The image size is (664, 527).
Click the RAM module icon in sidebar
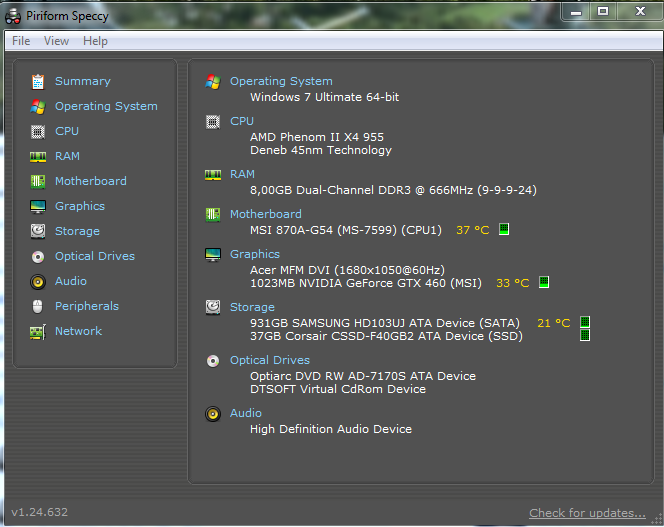(x=38, y=156)
